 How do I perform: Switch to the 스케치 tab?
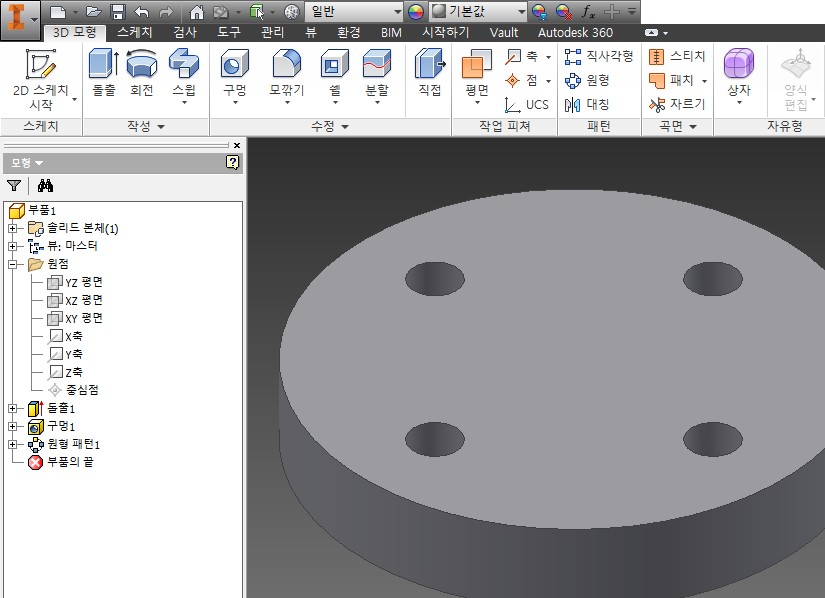(135, 33)
